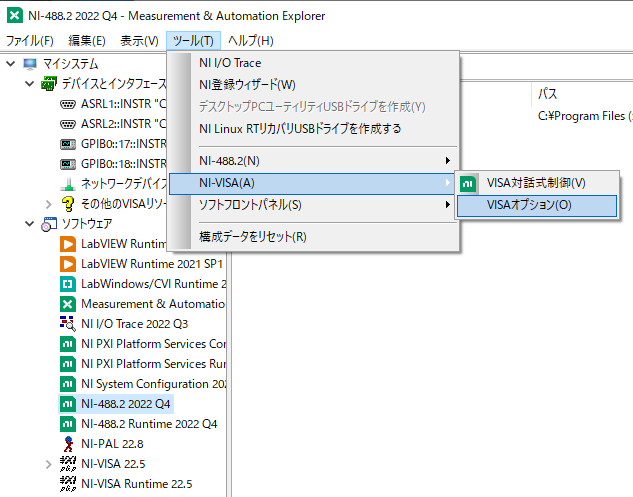
Task: Choose 構成データをリセット(R)
Action: pyautogui.click(x=314, y=237)
